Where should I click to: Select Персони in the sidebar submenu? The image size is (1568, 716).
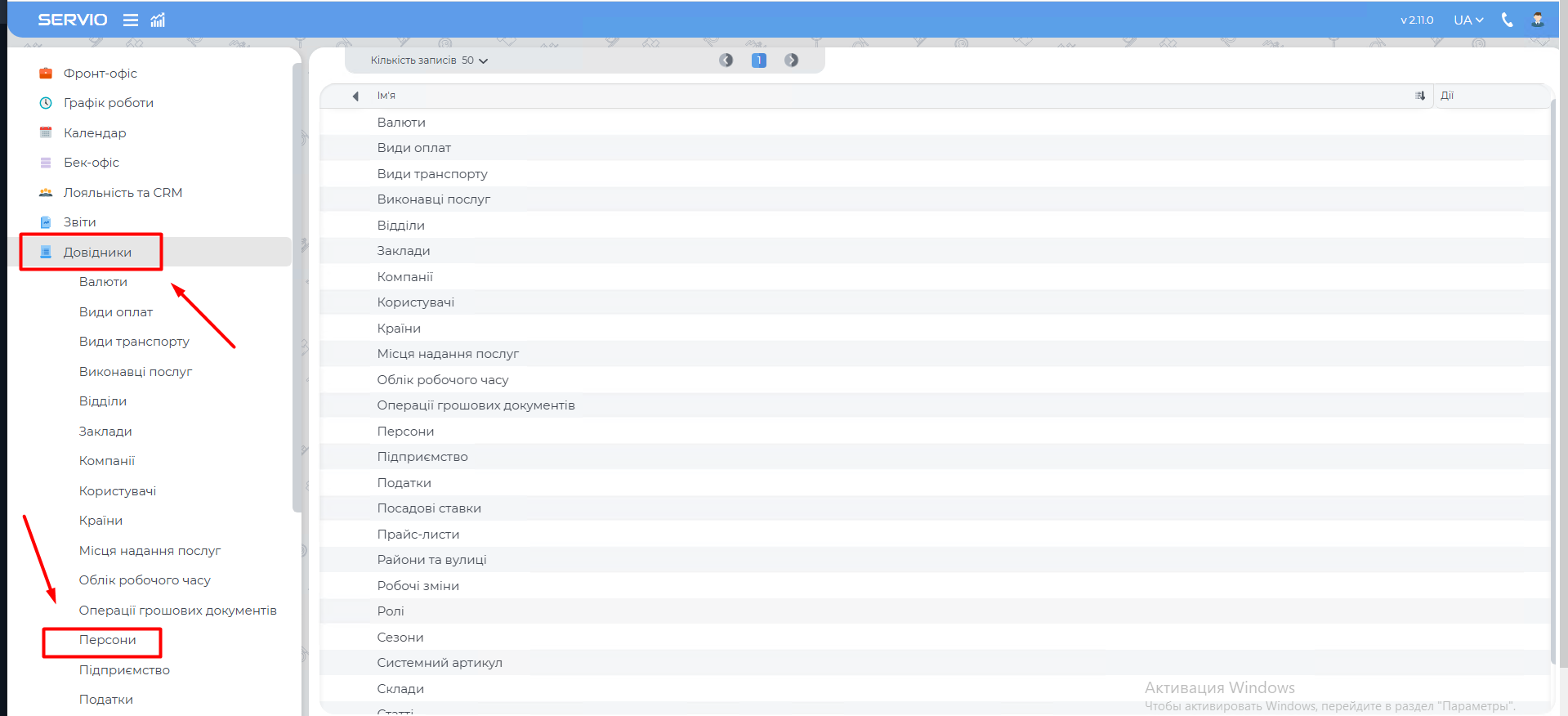[107, 640]
